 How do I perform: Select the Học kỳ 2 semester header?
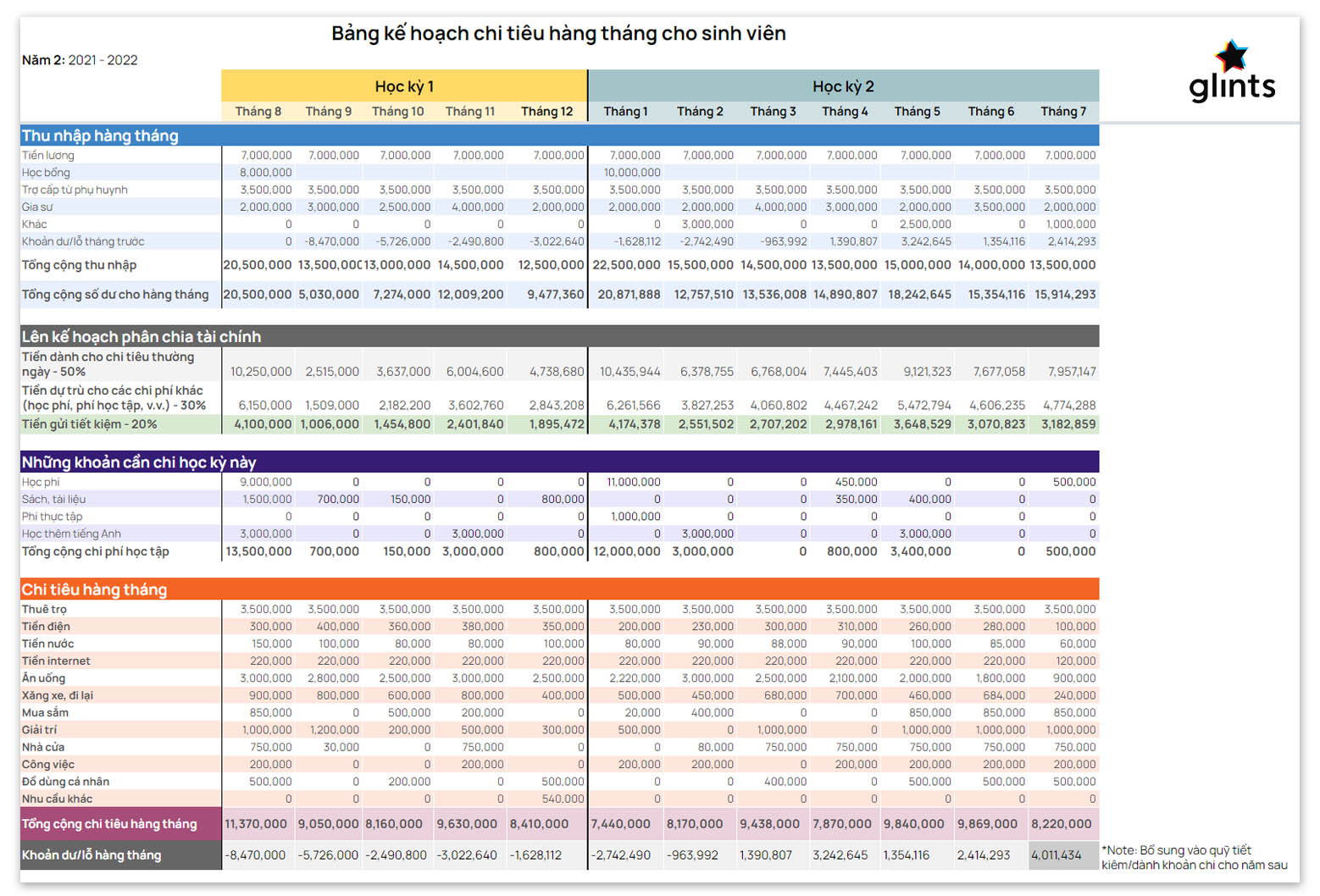click(843, 86)
